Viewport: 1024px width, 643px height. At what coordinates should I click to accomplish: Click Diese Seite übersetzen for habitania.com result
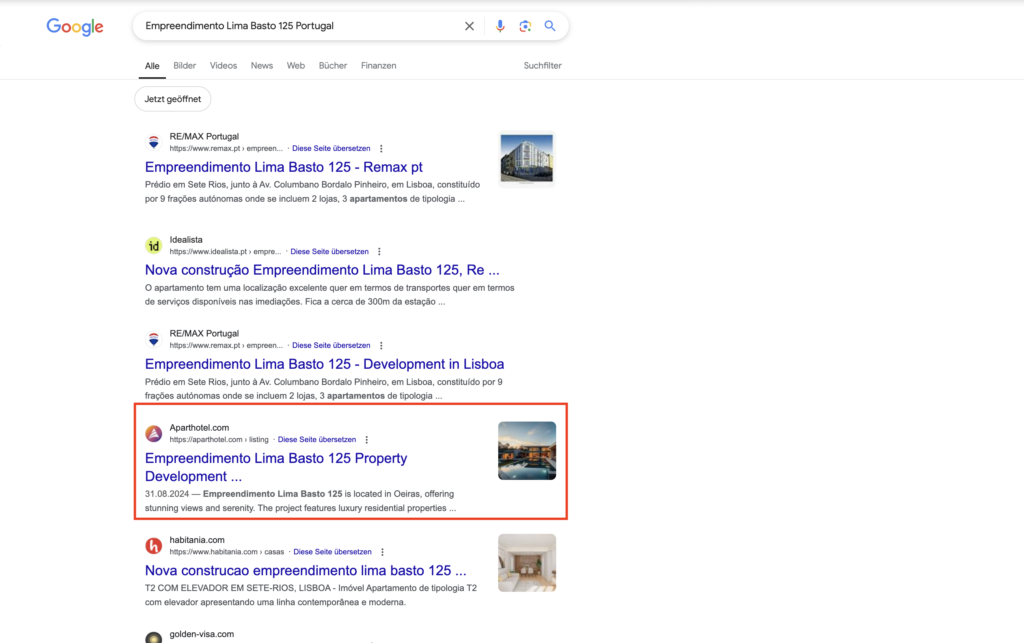click(332, 552)
